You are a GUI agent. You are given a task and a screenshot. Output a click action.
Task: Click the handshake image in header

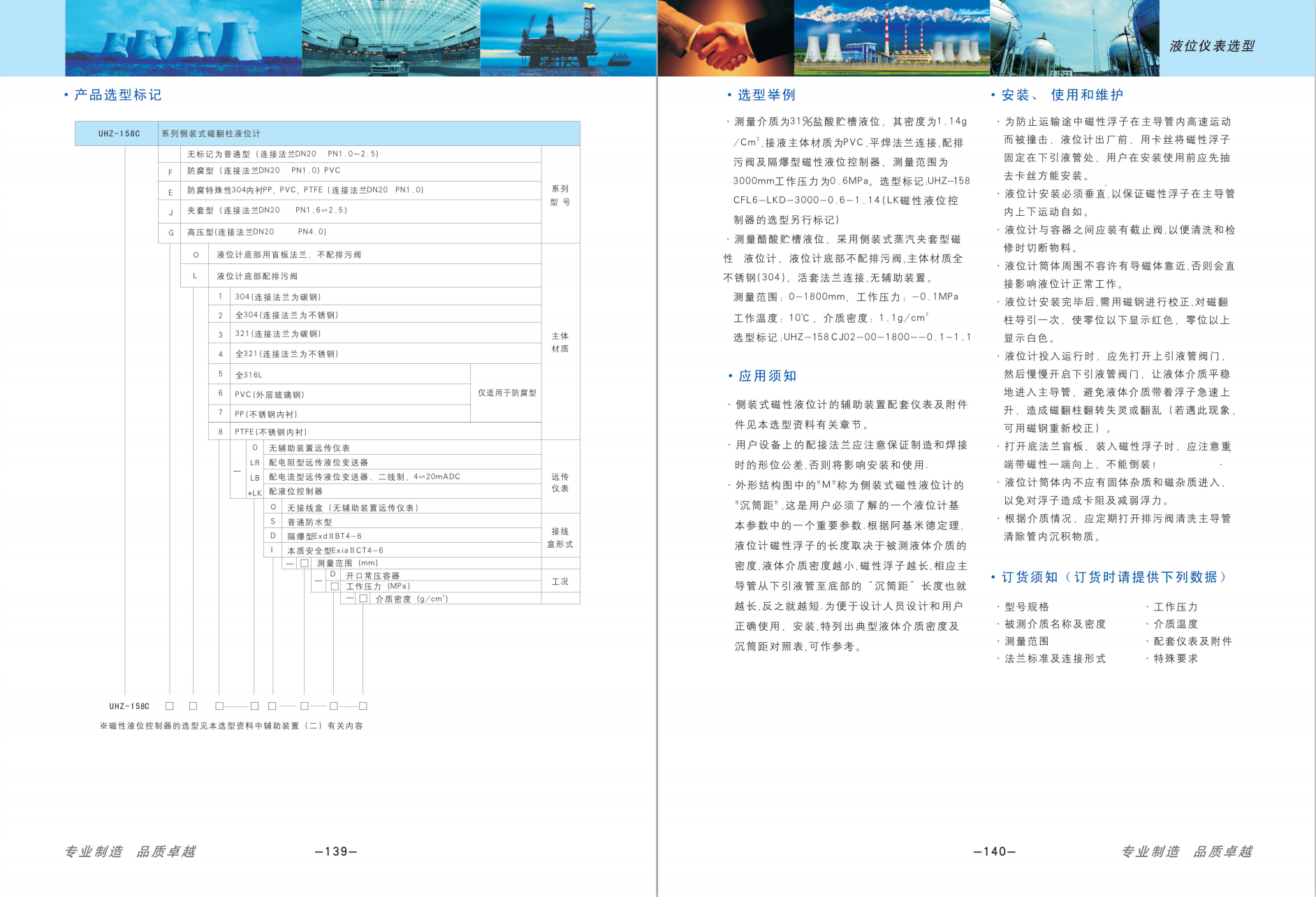click(x=726, y=38)
